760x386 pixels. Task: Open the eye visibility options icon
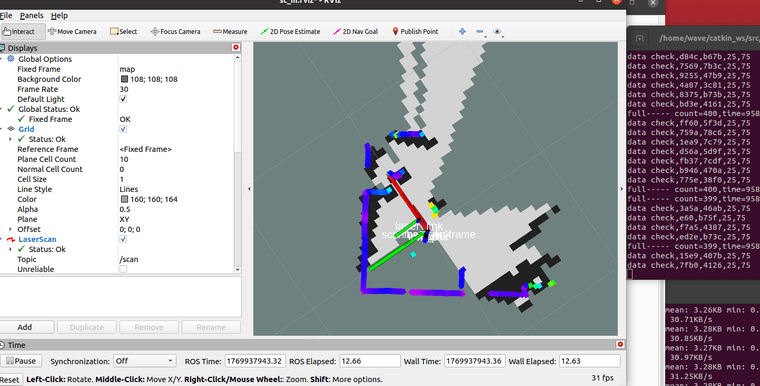[497, 32]
